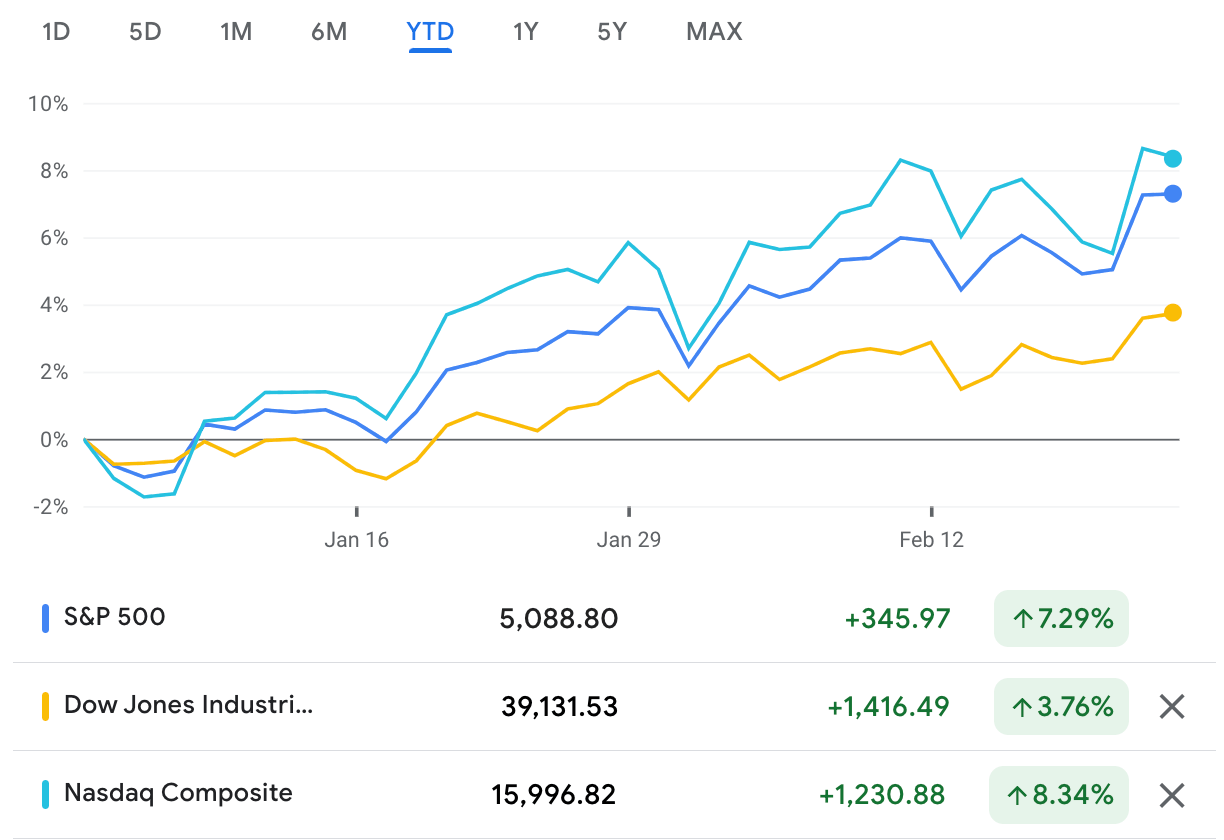Viewport: 1224px width, 840px height.
Task: Open the S&P 500 index name
Action: (115, 617)
